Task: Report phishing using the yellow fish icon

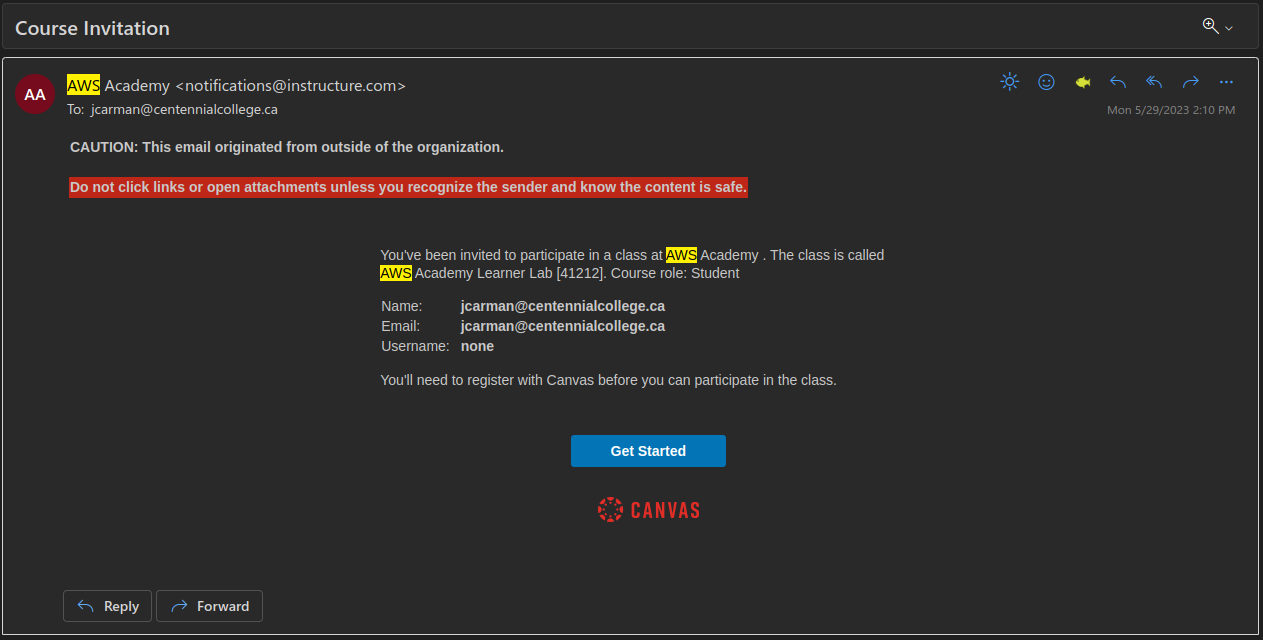Action: (x=1082, y=82)
